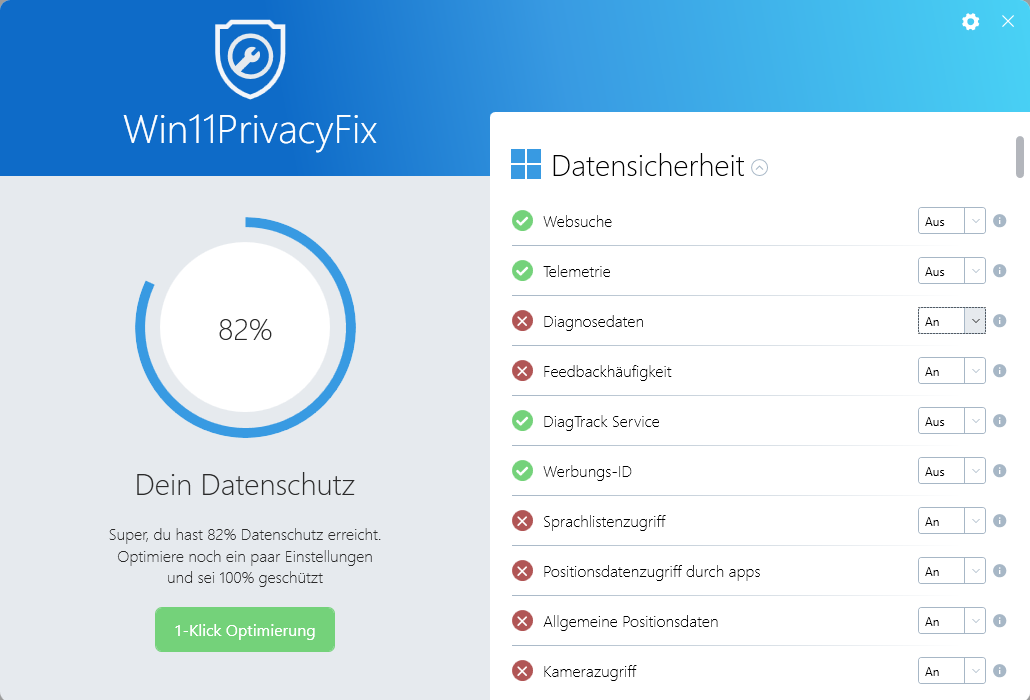Click the 1-Klick Optimierung button
1030x700 pixels.
pos(245,630)
